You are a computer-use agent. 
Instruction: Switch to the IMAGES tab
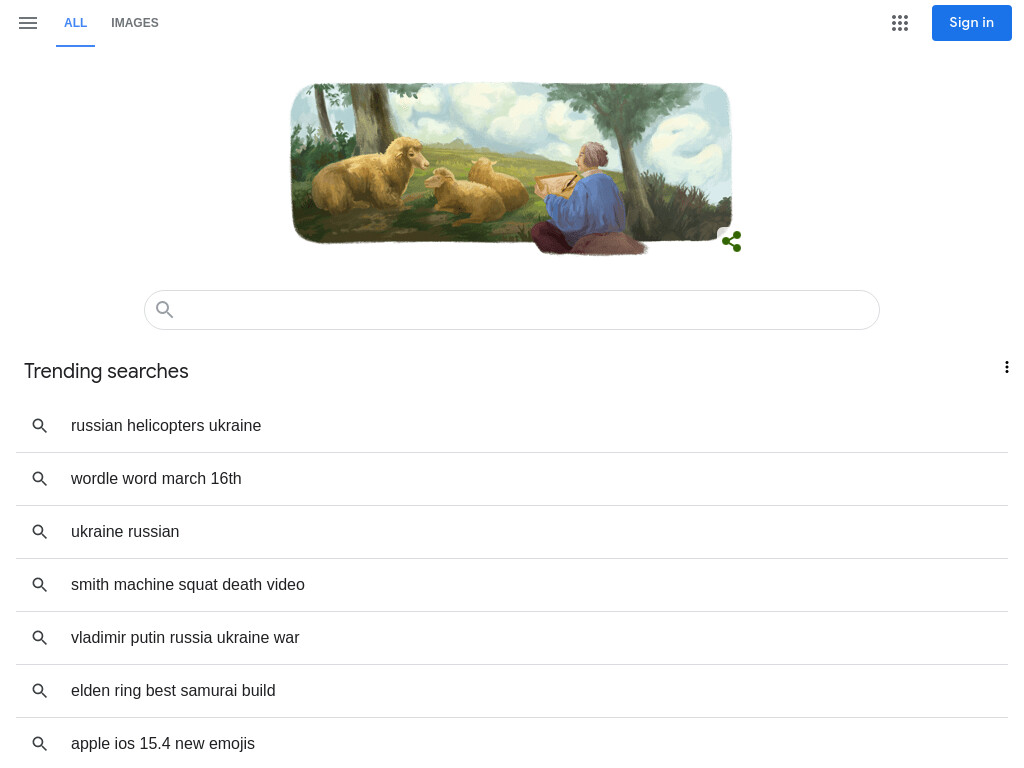[135, 23]
